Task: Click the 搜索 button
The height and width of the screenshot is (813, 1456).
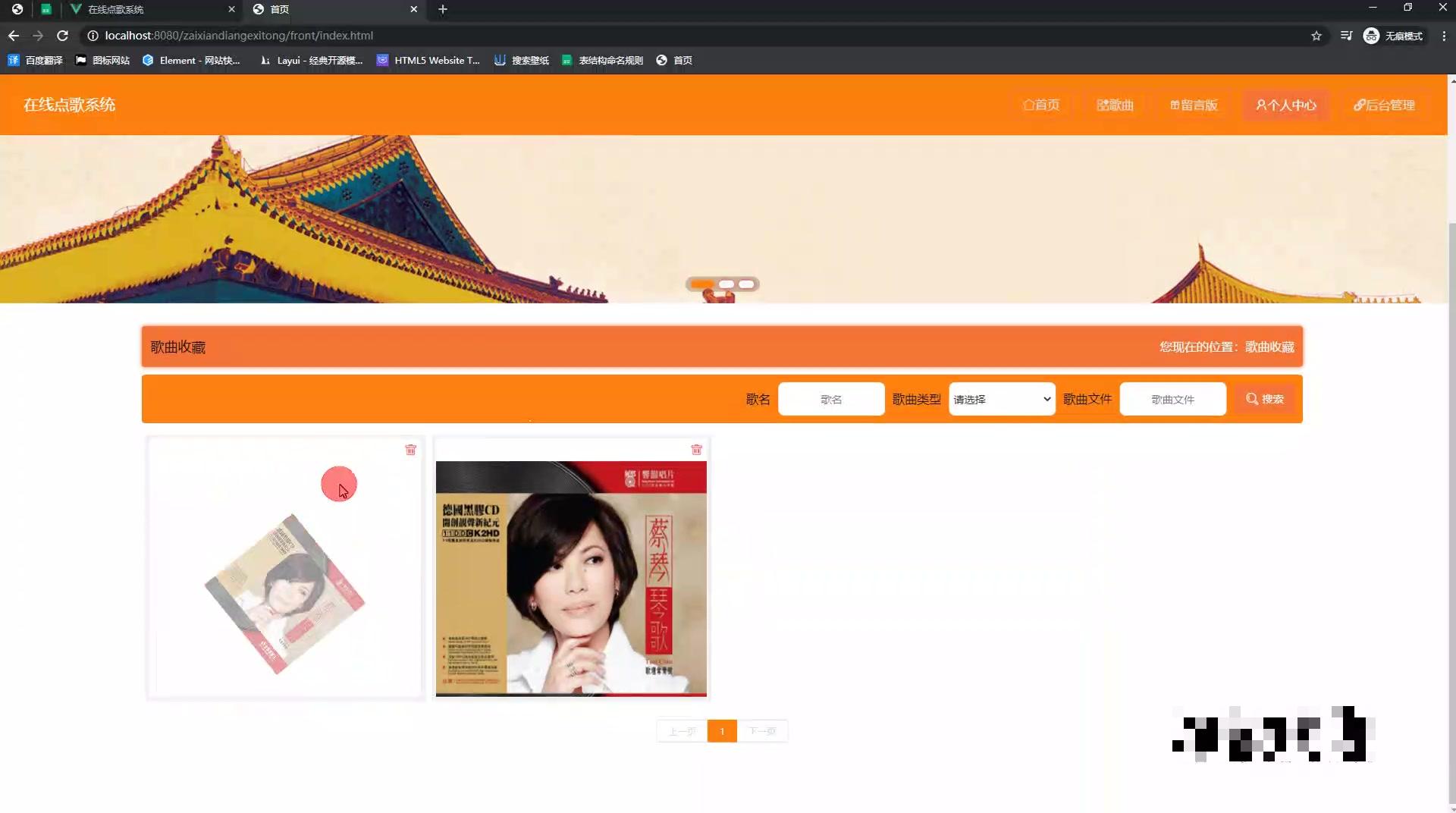Action: tap(1264, 399)
